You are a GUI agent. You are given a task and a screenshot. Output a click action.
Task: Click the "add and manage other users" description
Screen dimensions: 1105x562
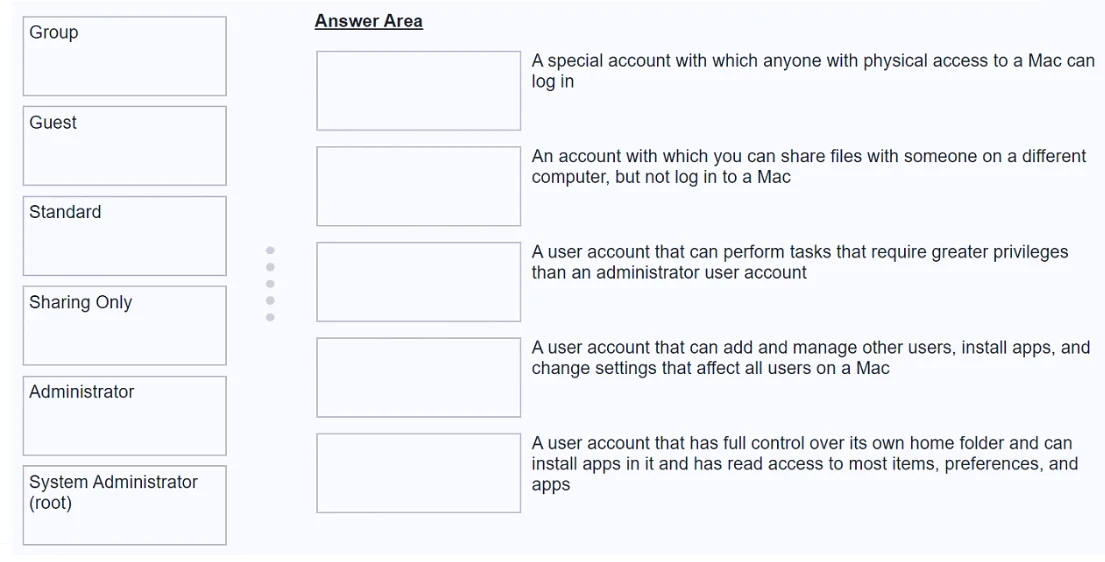click(x=810, y=358)
